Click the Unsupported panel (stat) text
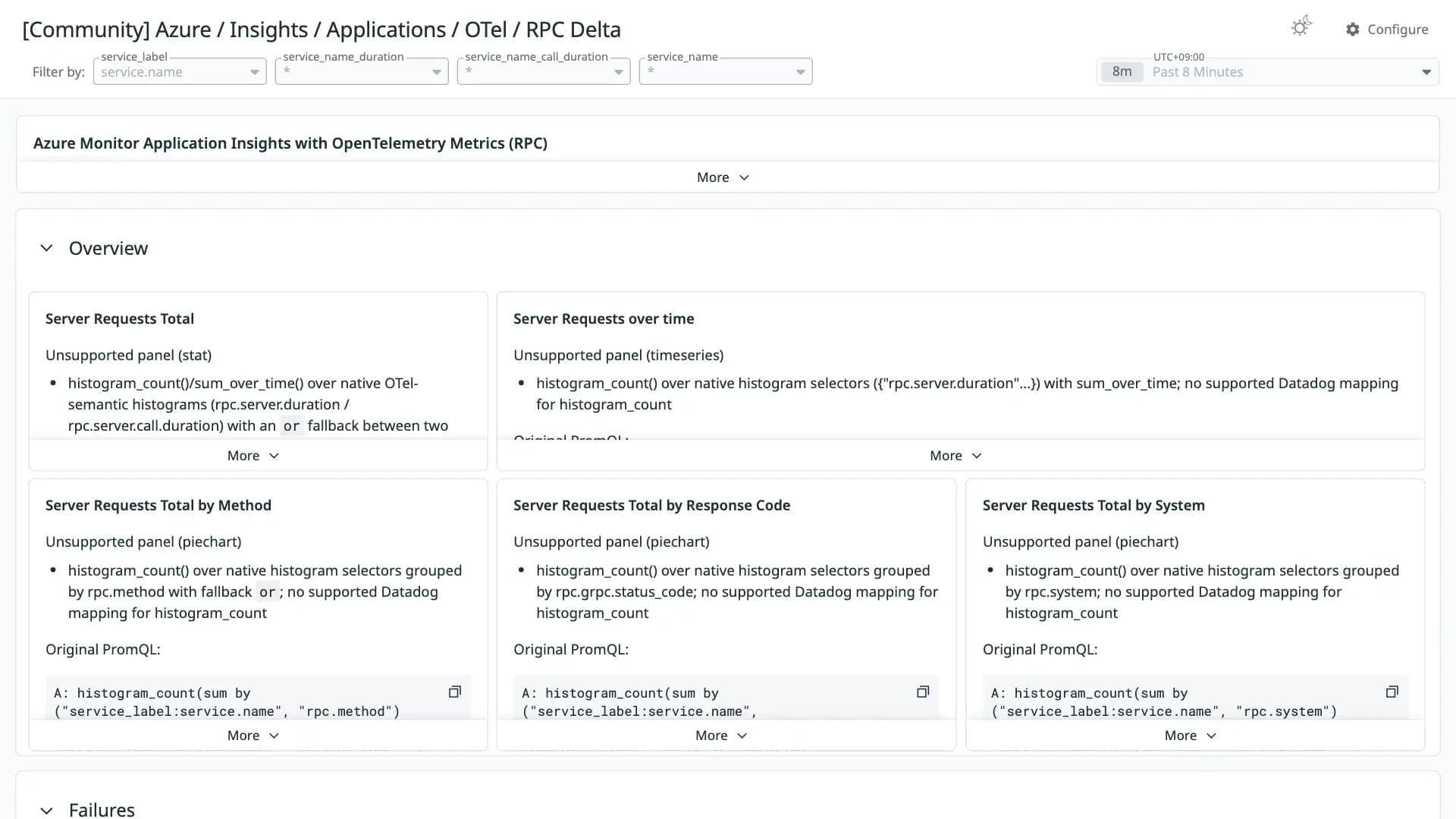 [128, 355]
